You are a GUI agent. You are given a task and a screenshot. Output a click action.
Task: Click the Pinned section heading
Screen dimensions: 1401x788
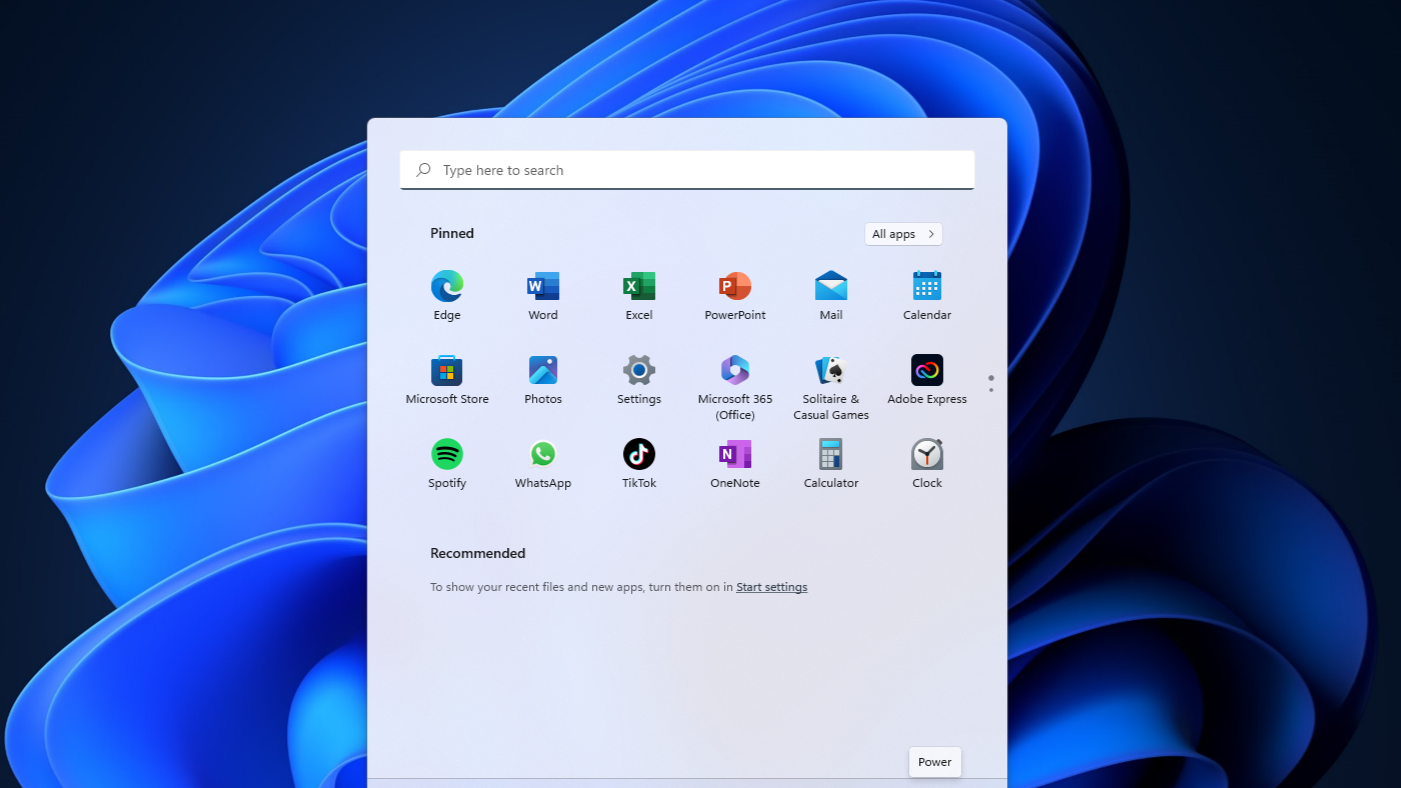point(452,233)
